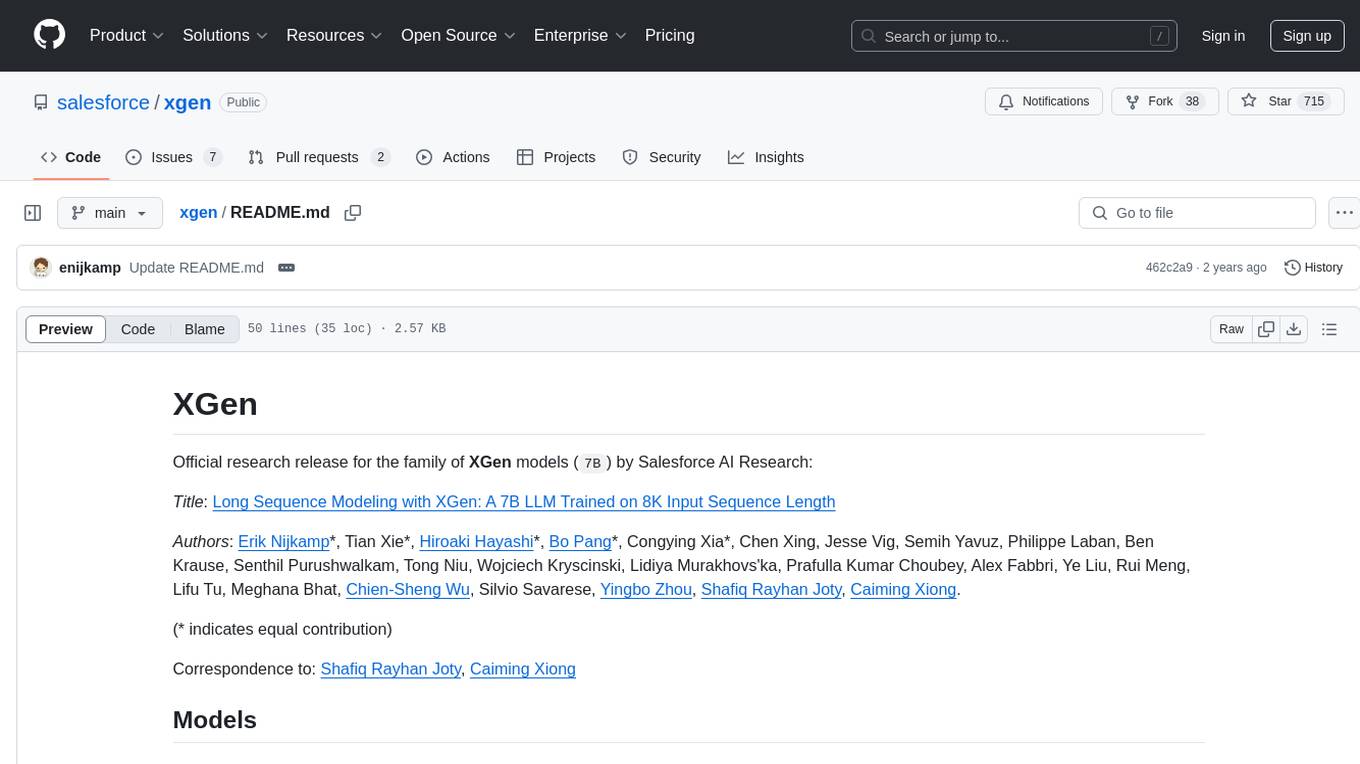This screenshot has width=1360, height=764.
Task: Go to xgen root in breadcrumb
Action: (198, 212)
